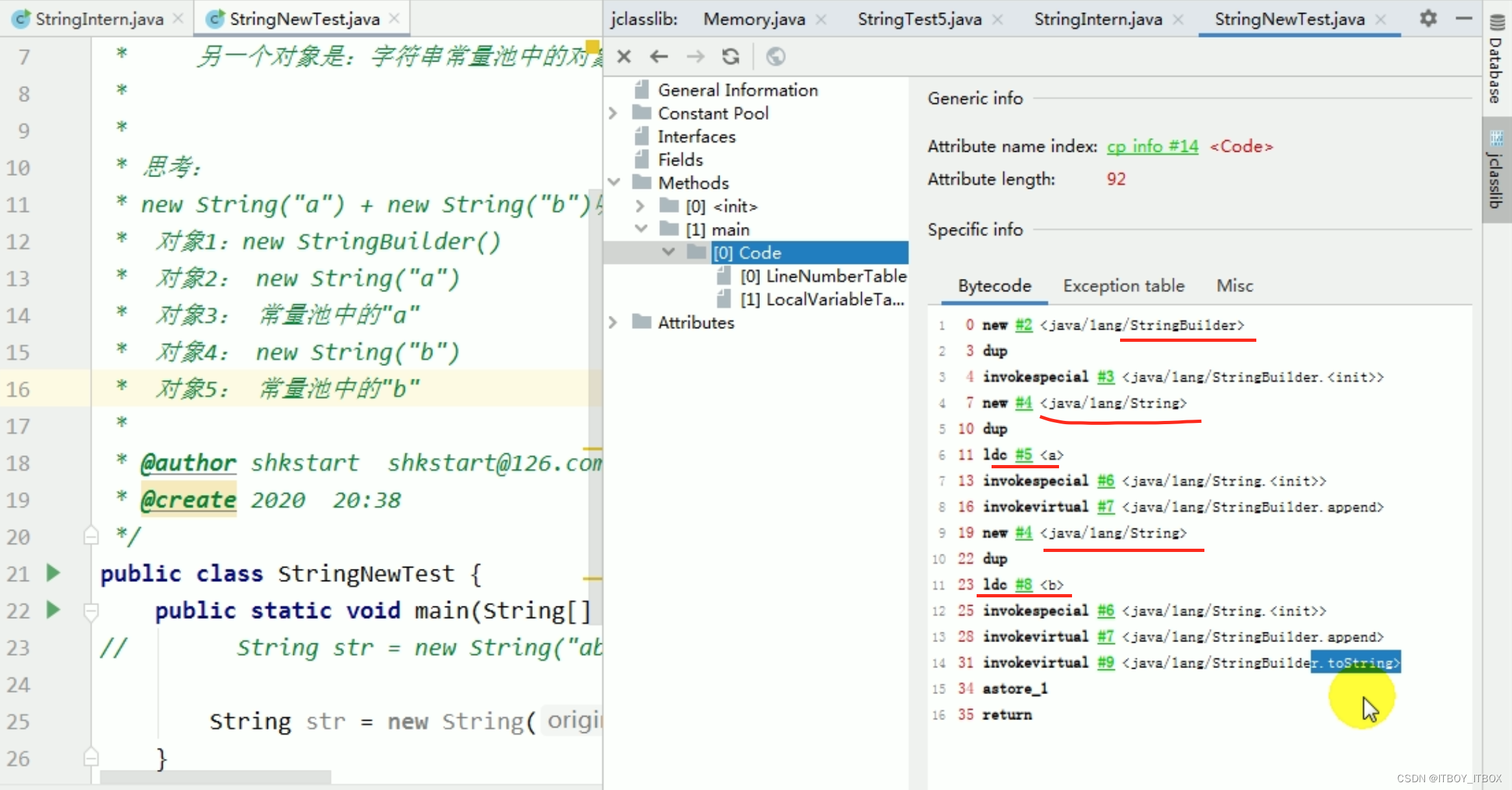
Task: Open the StringIntern.java editor tab
Action: tap(99, 19)
